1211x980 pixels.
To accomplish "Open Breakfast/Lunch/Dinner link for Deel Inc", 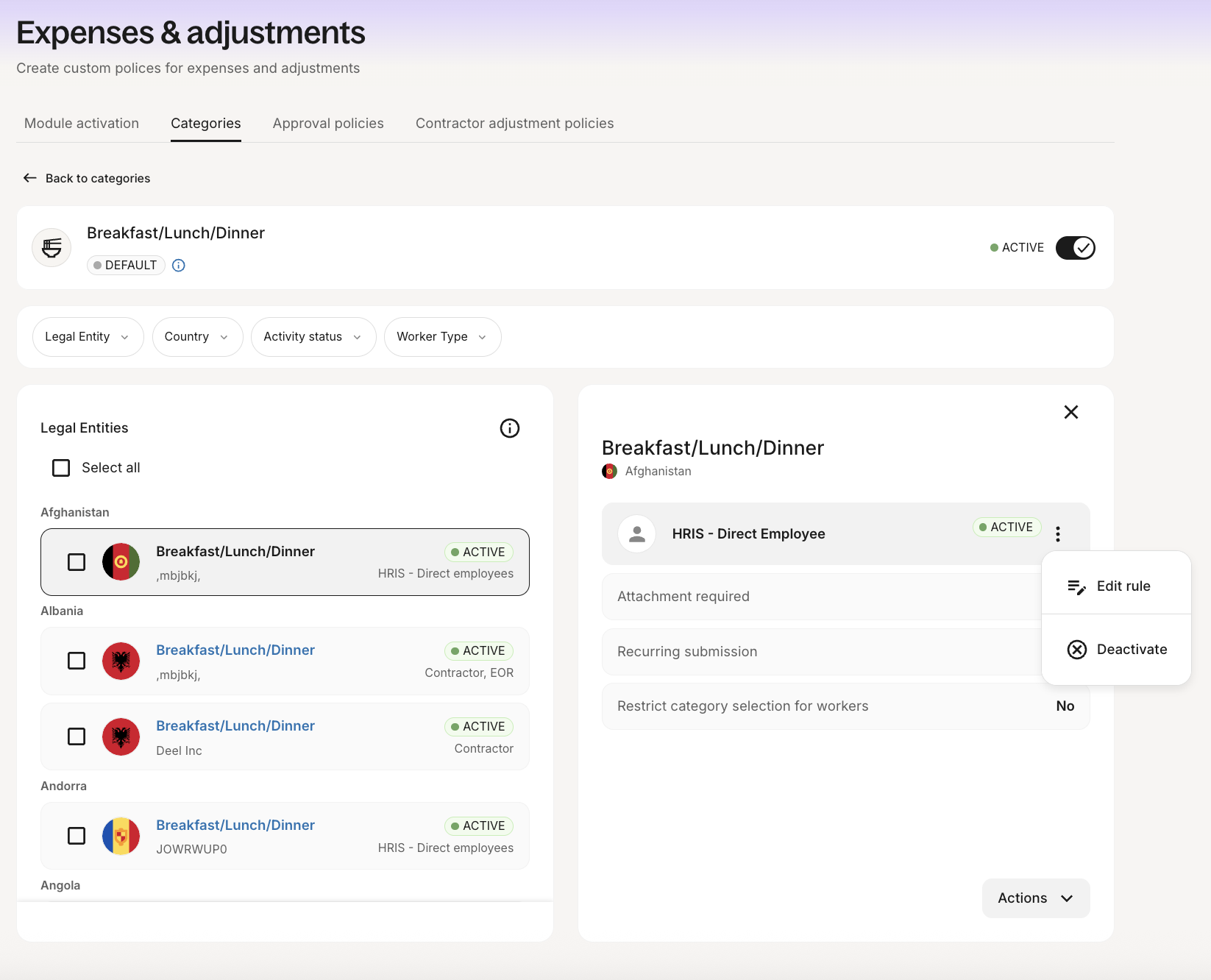I will click(x=235, y=726).
